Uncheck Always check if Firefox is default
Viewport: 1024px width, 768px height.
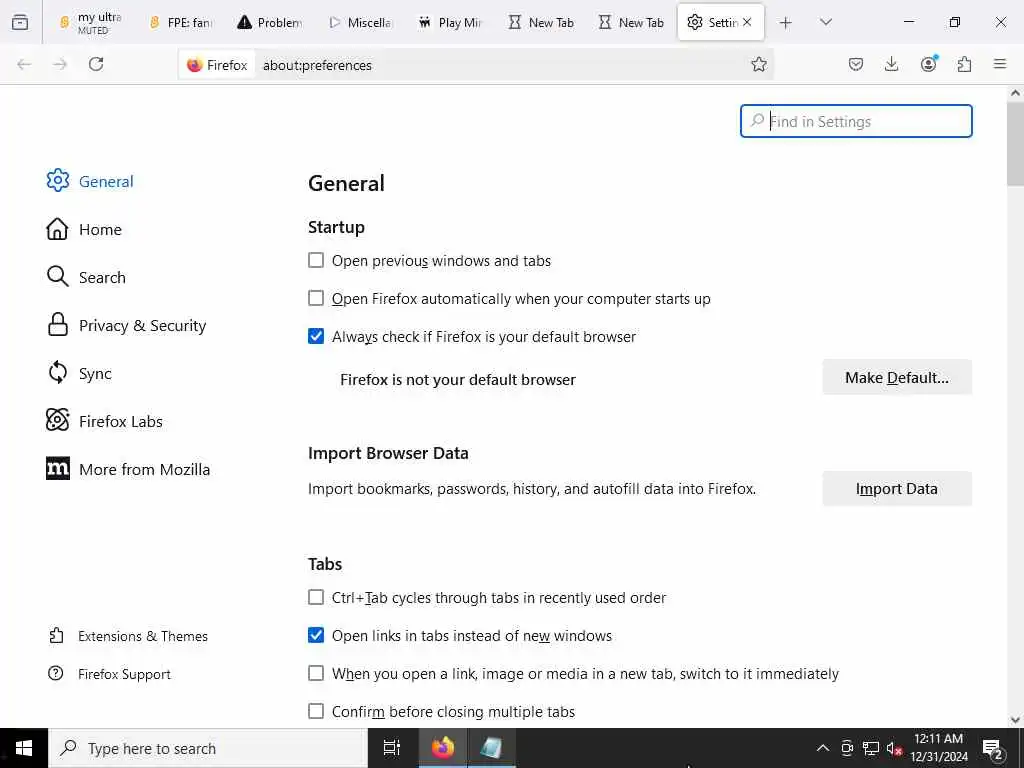316,337
